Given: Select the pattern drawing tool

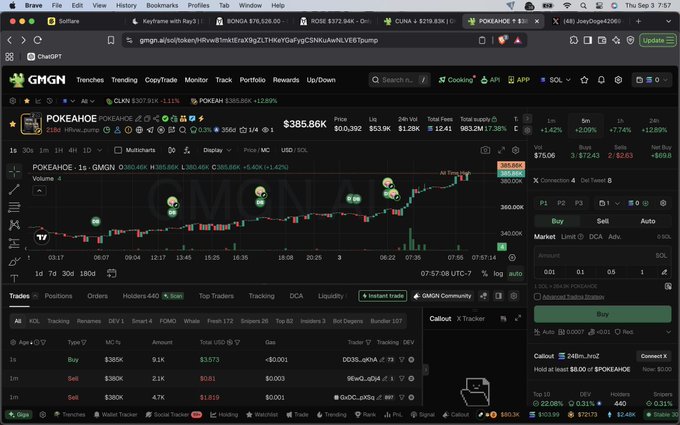Looking at the screenshot, I should (x=14, y=225).
